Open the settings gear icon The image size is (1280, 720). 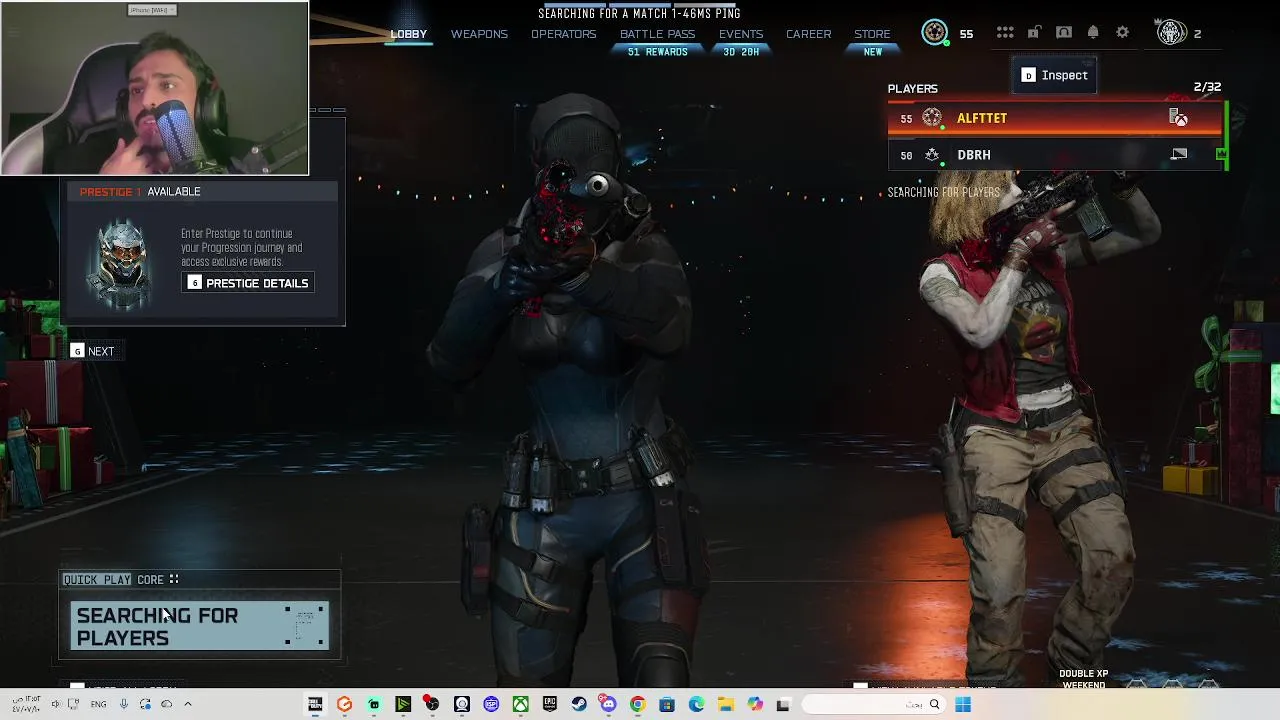pyautogui.click(x=1123, y=33)
